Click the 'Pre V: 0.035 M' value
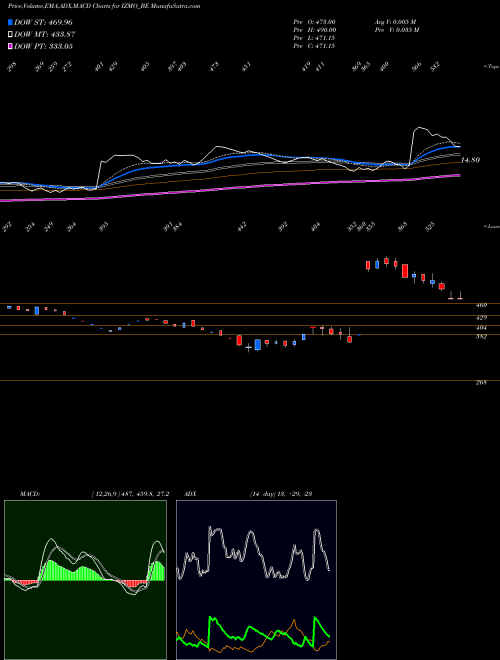Screen dimensions: 500x660 (x=396, y=30)
